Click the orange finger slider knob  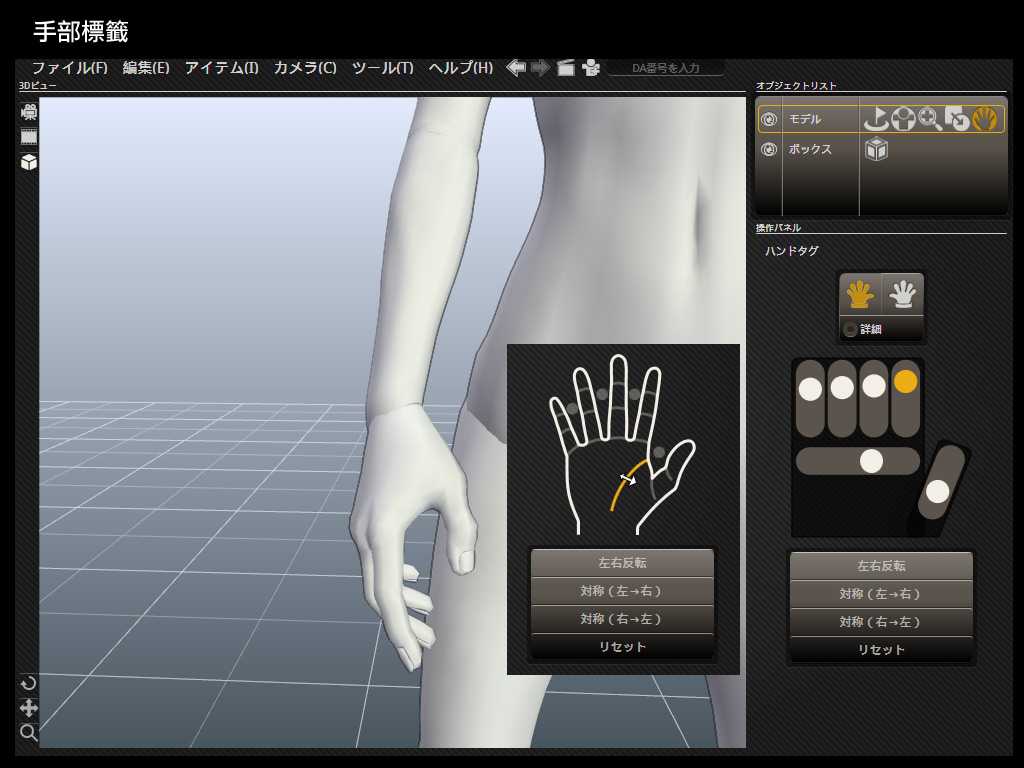905,381
